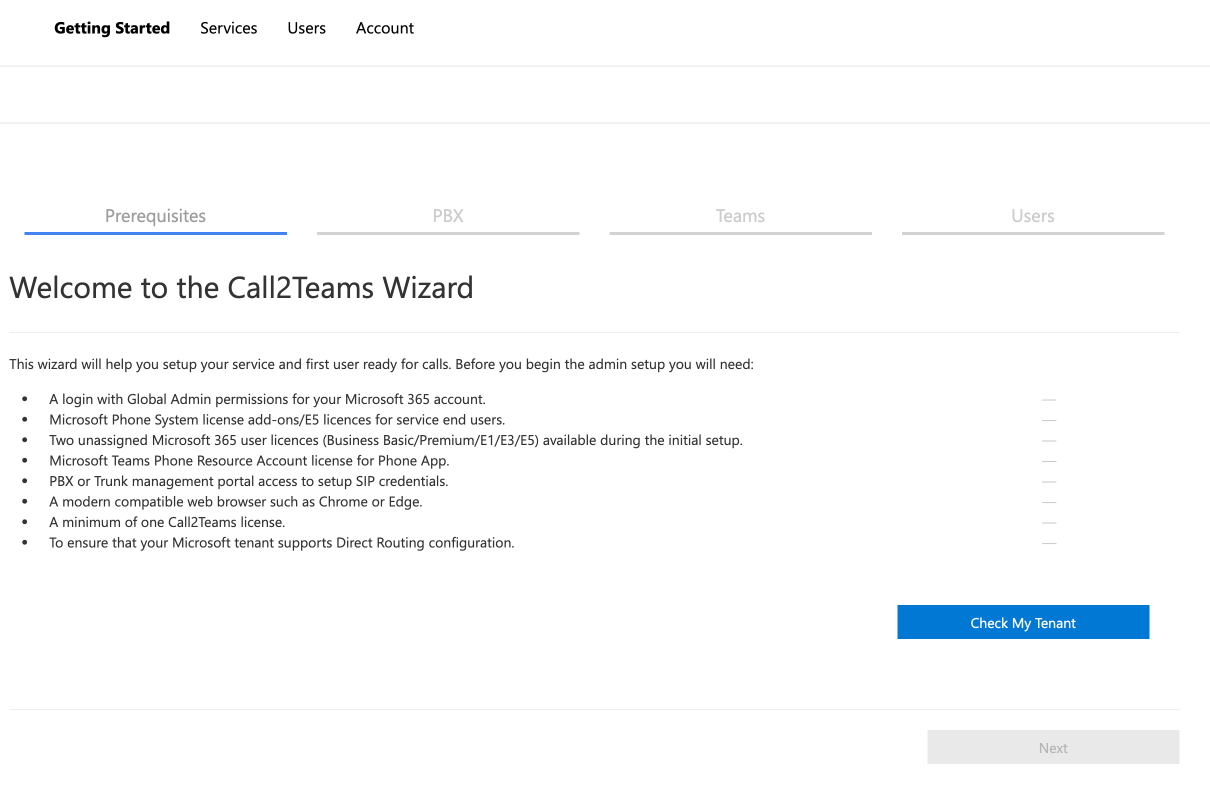Image resolution: width=1210 pixels, height=793 pixels.
Task: Click the PBX or Trunk management portal line
Action: [248, 481]
